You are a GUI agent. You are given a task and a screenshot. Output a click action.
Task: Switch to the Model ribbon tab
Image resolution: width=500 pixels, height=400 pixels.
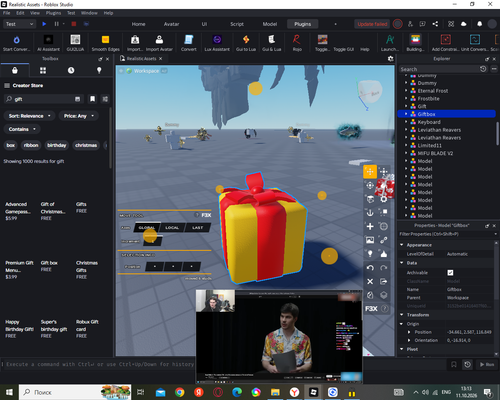coord(270,24)
